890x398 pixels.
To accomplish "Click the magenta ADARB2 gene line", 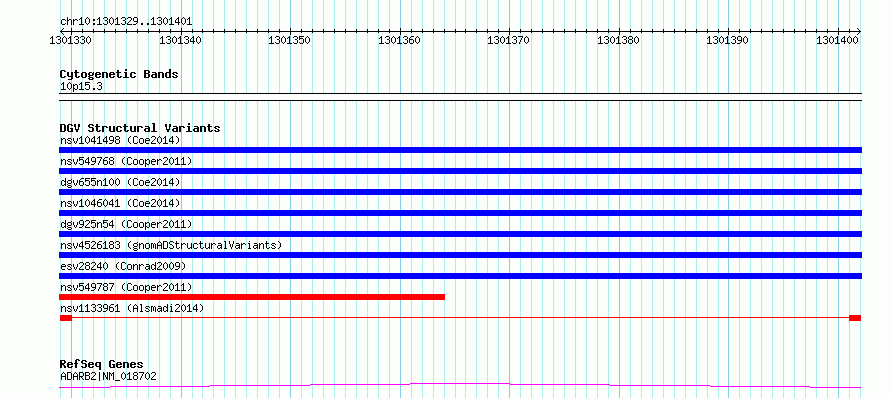I will point(460,386).
